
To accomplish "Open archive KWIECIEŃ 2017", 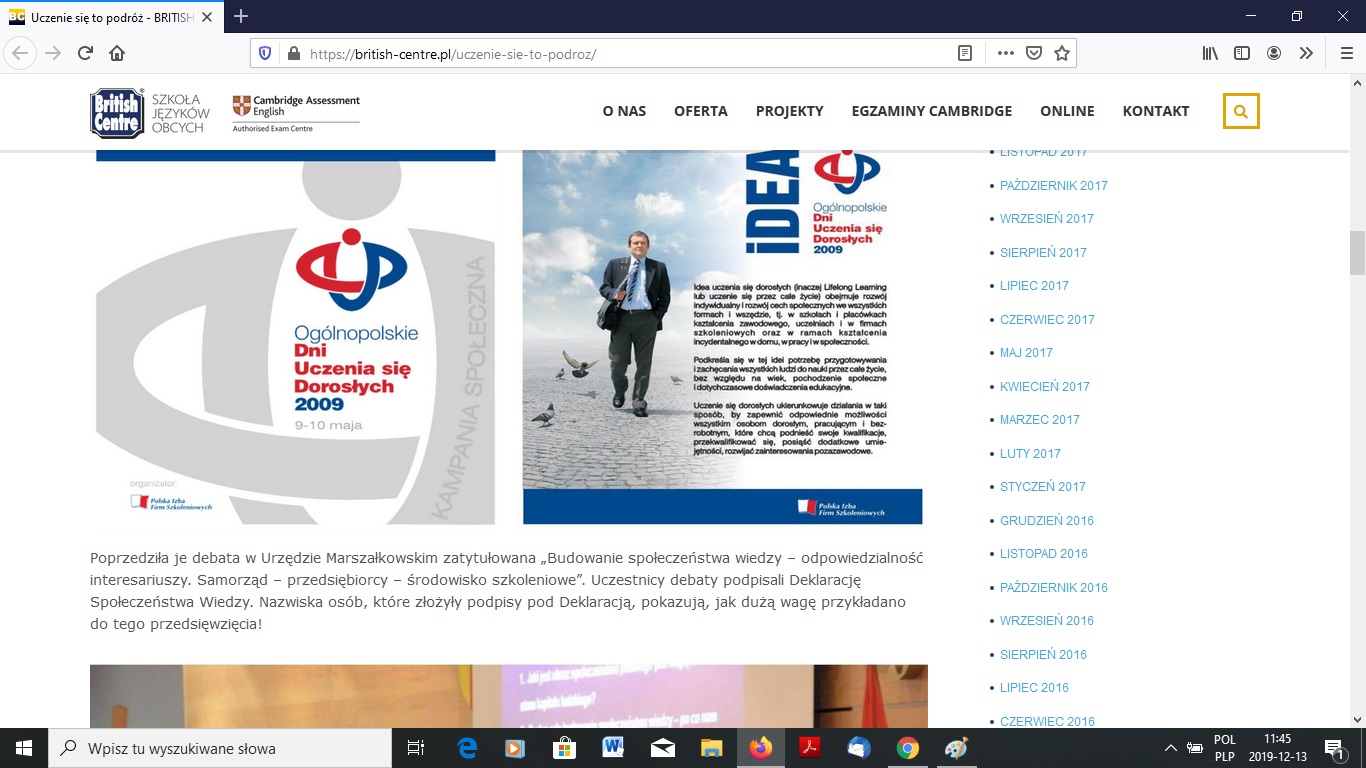I will 1045,386.
